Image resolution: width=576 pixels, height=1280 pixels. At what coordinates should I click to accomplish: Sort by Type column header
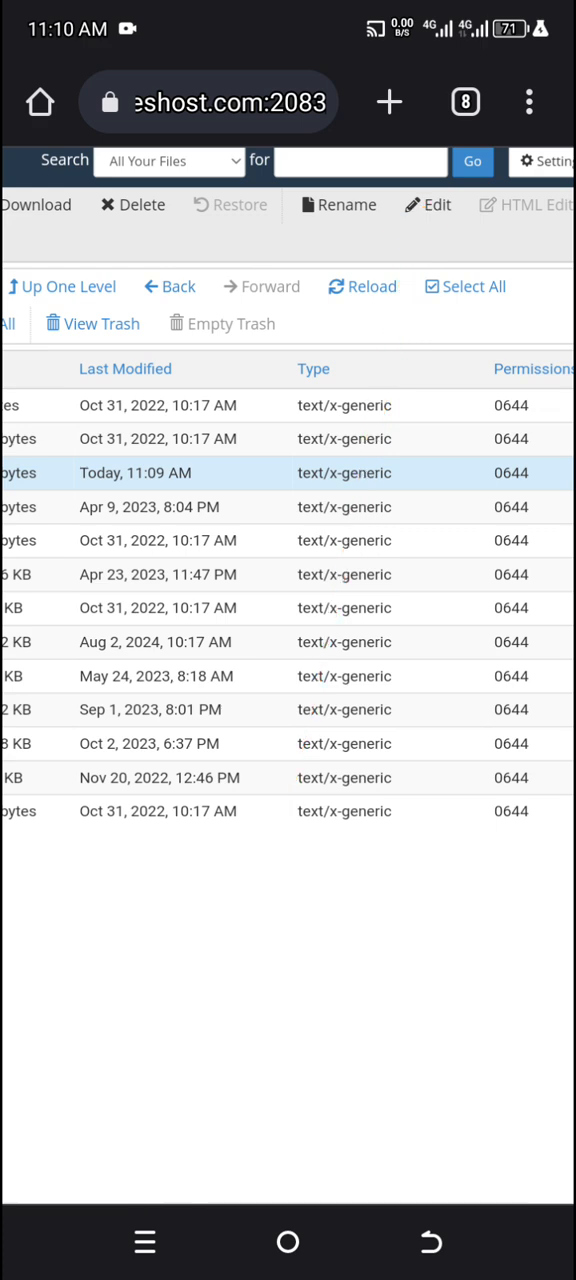[313, 369]
